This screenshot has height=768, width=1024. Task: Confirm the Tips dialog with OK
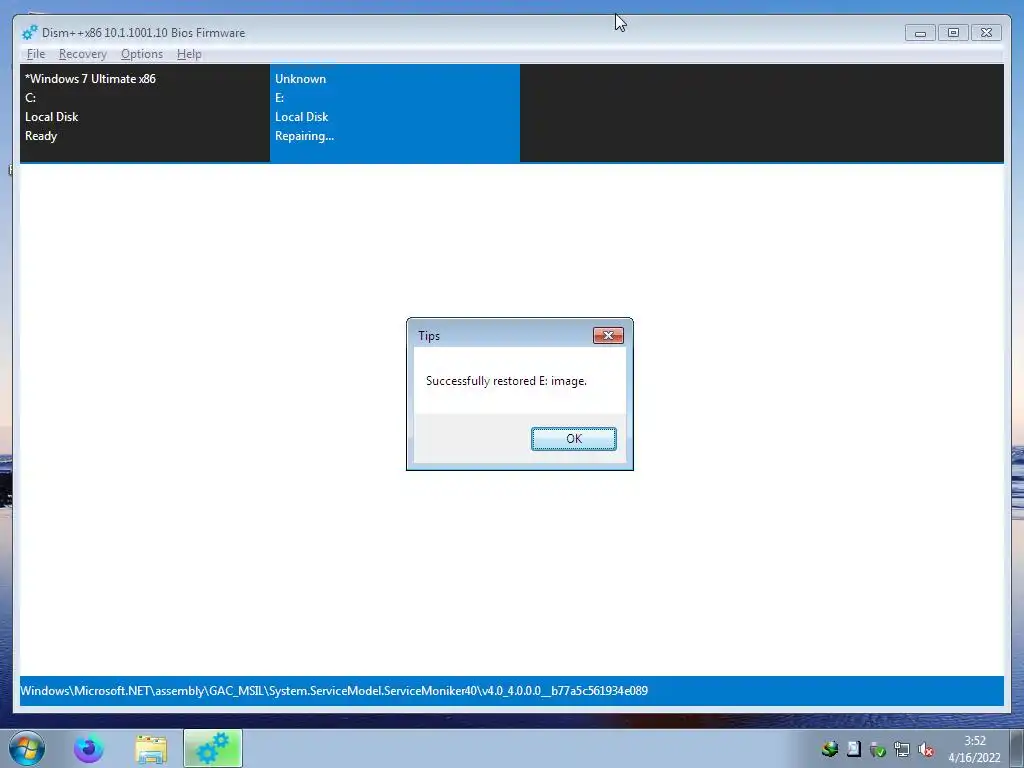tap(573, 439)
